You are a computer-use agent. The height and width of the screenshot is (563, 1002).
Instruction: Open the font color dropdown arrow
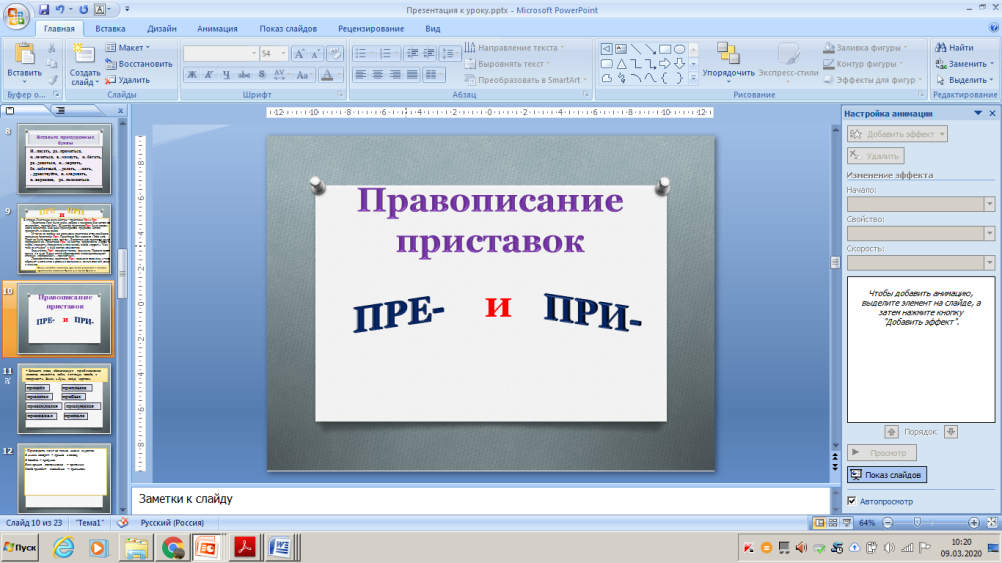[x=339, y=75]
